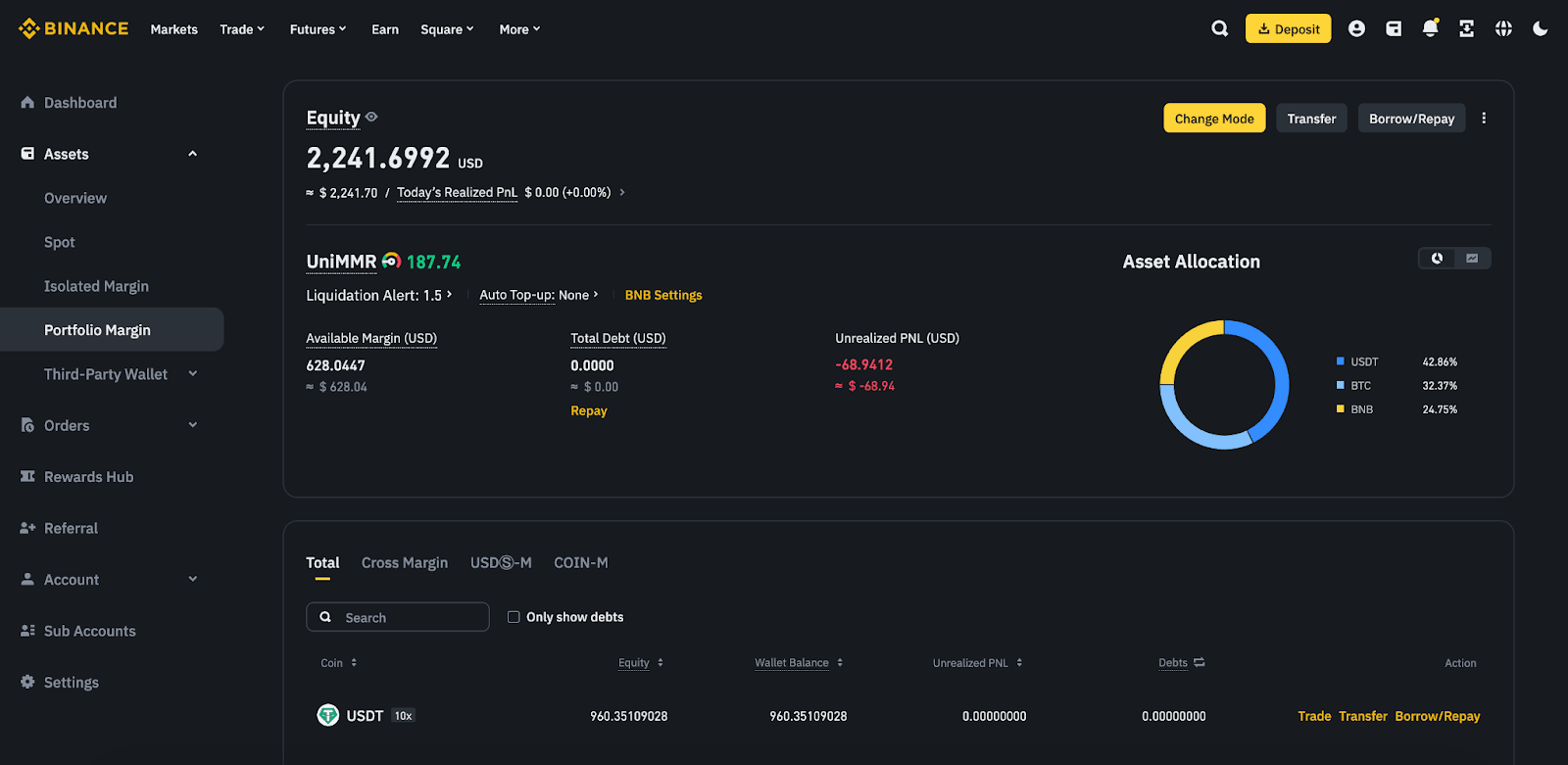Expand the Third-Party Wallet submenu
The image size is (1568, 765).
click(193, 374)
